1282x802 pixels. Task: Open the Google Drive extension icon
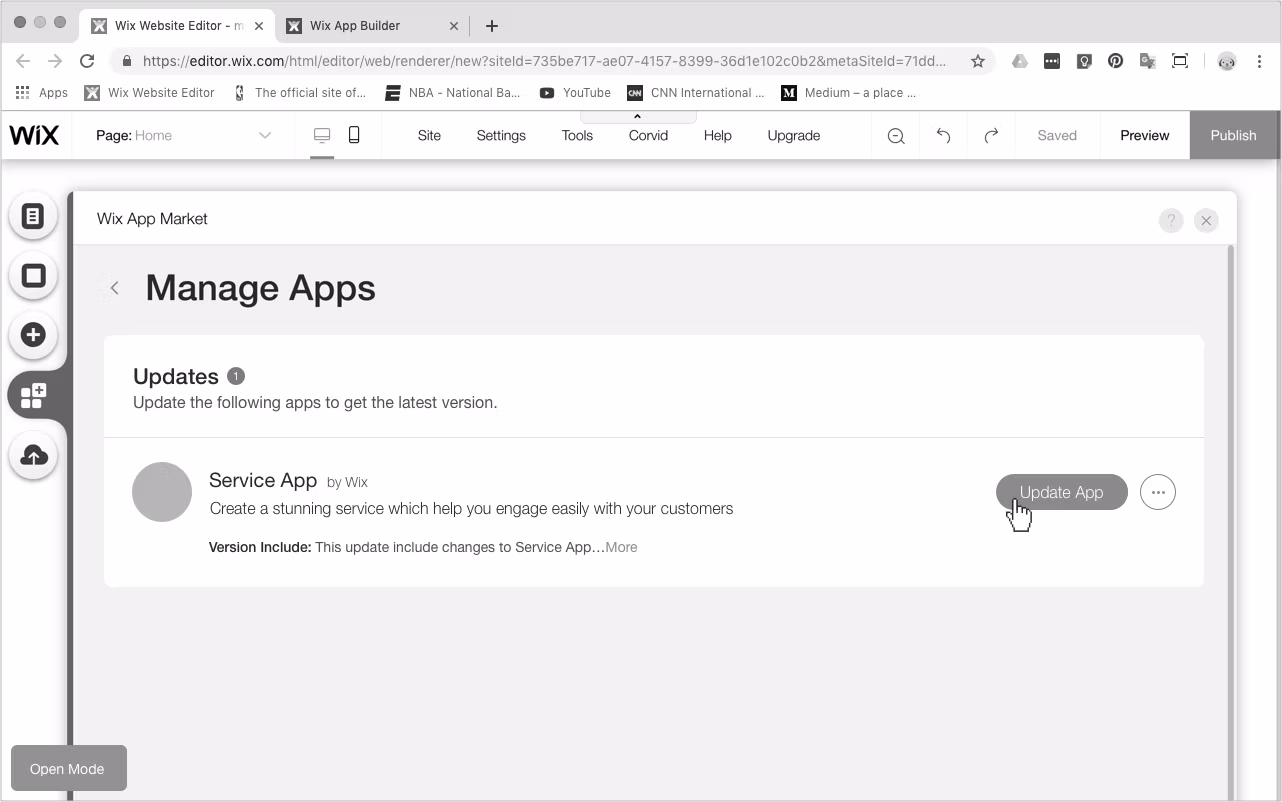click(x=1019, y=61)
